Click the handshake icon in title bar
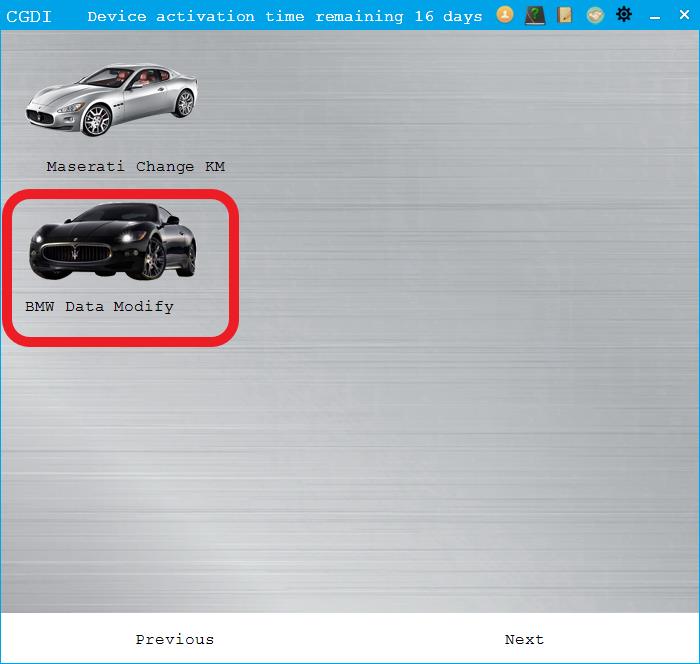Image resolution: width=700 pixels, height=664 pixels. tap(595, 15)
